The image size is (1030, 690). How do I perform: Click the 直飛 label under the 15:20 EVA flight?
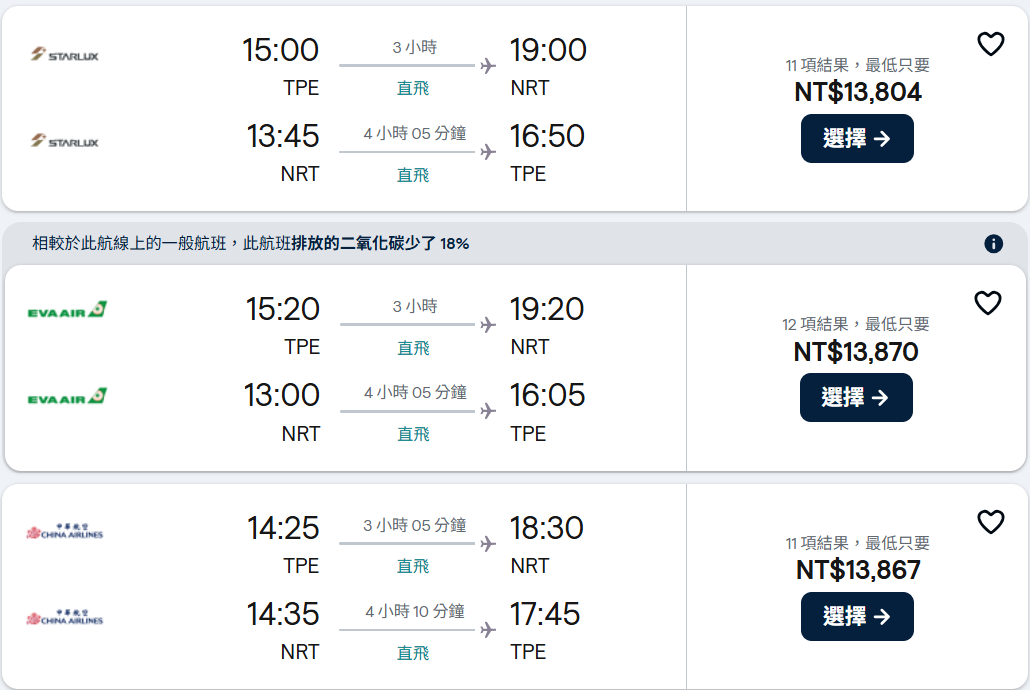pos(413,348)
